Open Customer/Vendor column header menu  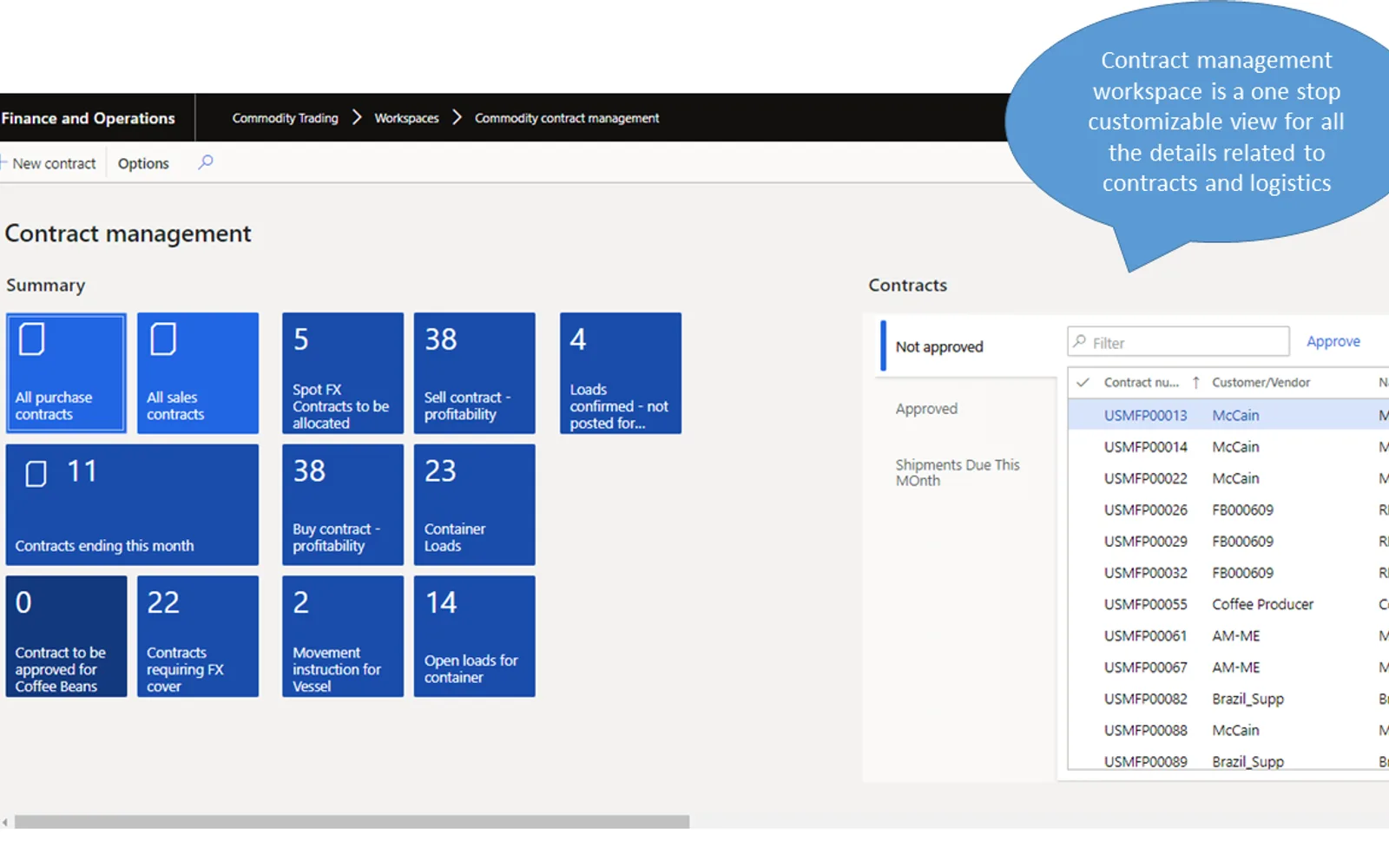1261,382
